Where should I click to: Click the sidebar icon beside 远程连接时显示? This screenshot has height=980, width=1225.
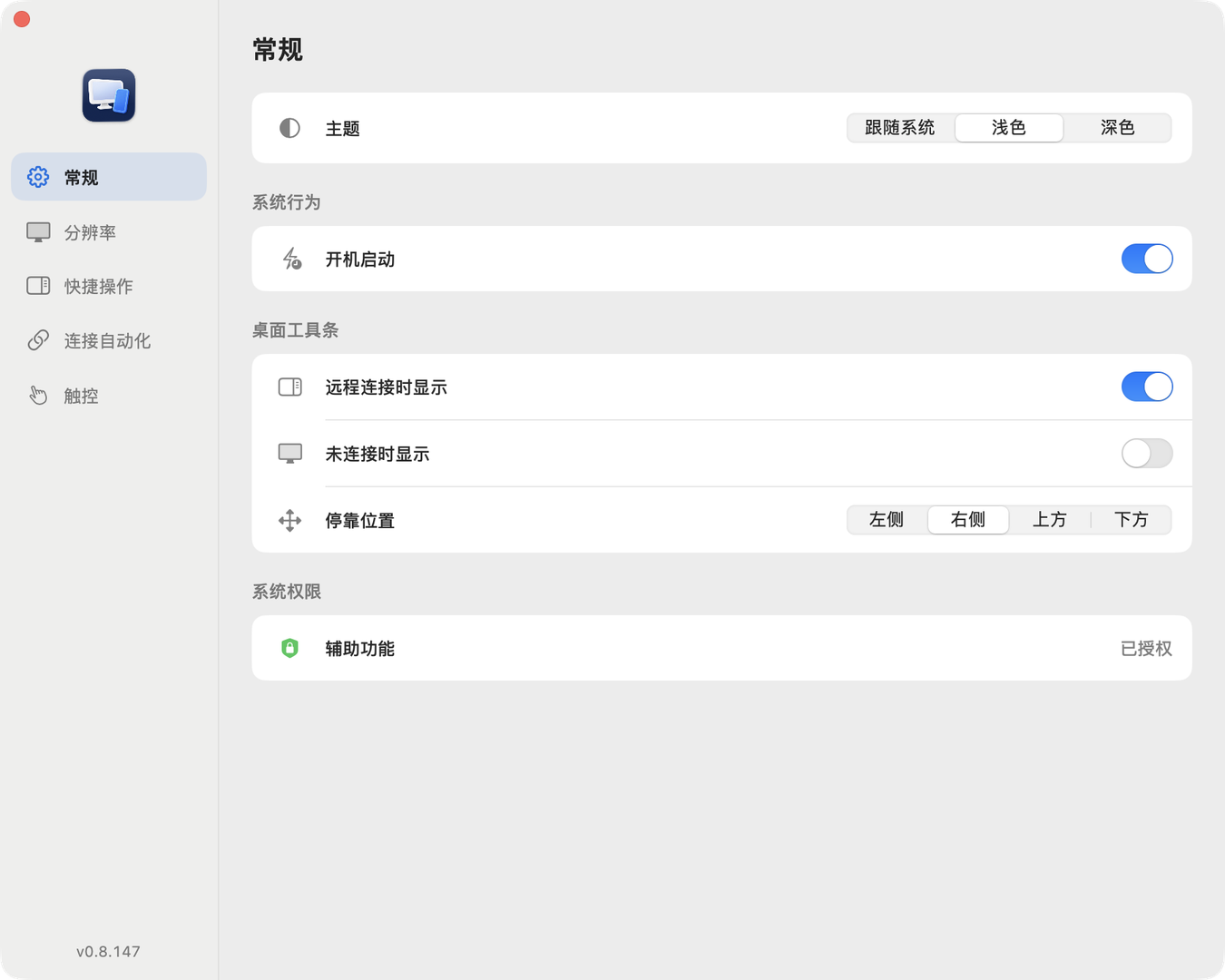coord(290,387)
